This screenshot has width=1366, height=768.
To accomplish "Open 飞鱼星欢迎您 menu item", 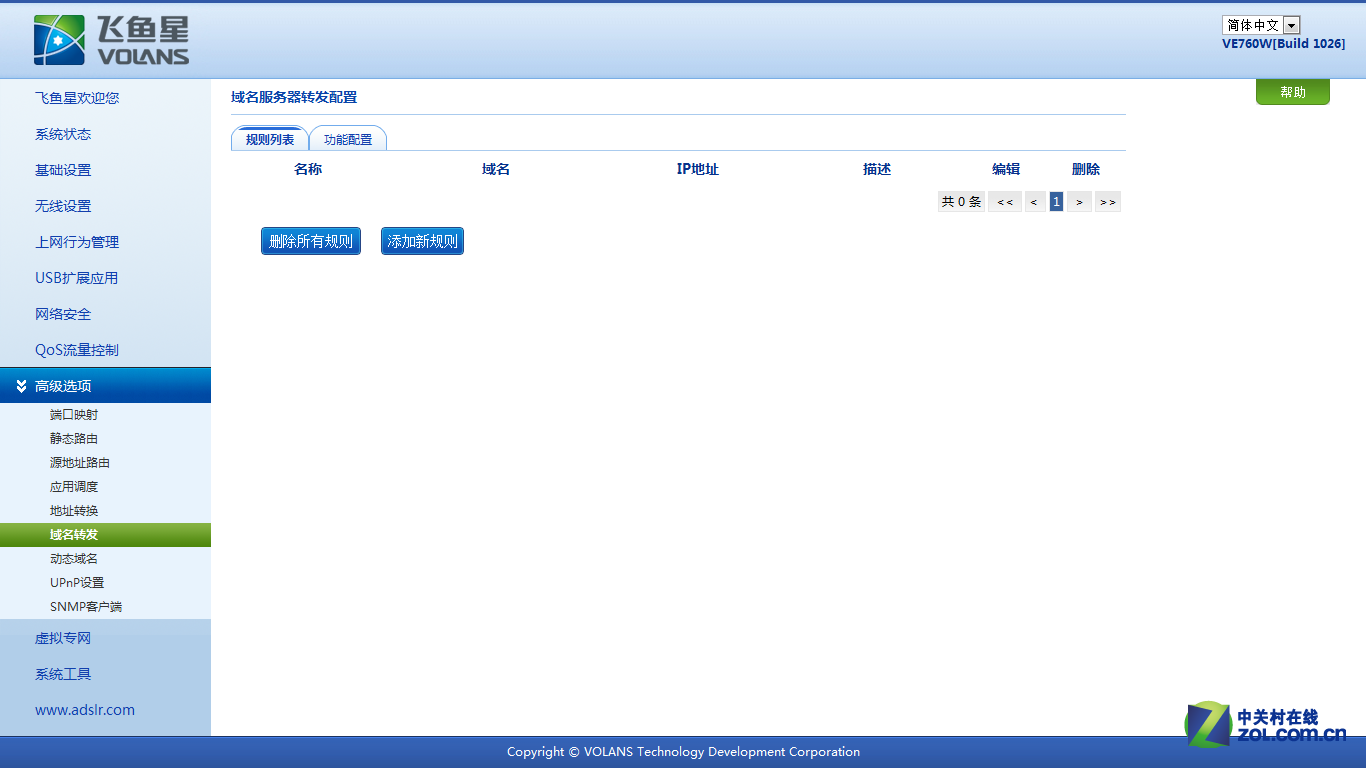I will (x=77, y=98).
